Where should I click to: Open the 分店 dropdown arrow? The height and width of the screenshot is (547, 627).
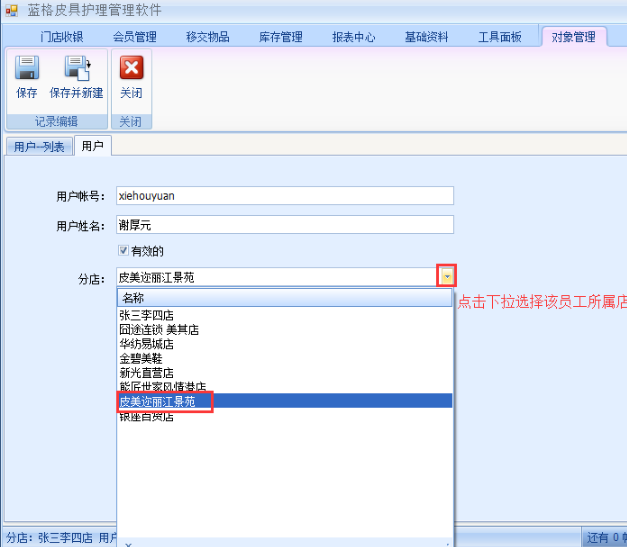(447, 276)
